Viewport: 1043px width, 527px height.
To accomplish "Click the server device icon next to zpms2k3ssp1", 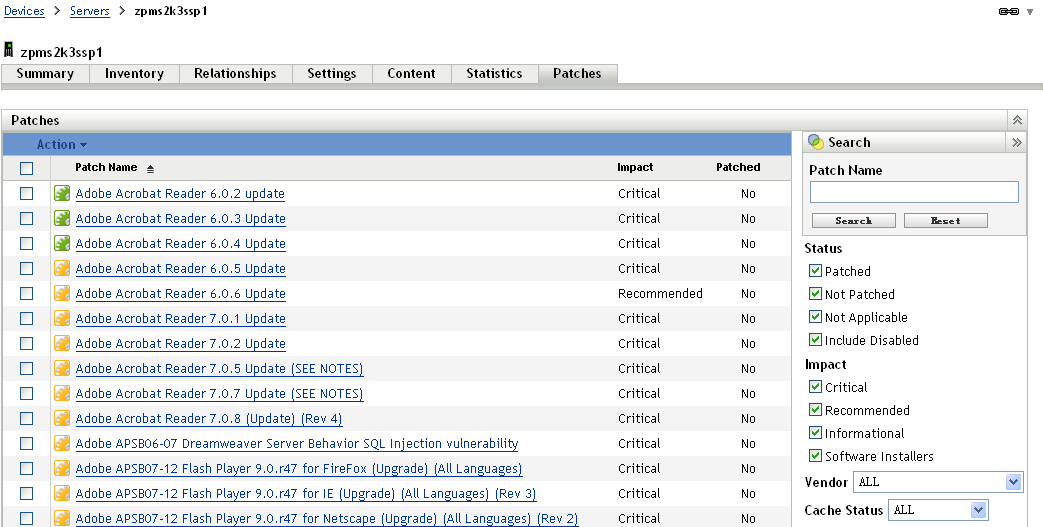I will pos(9,50).
